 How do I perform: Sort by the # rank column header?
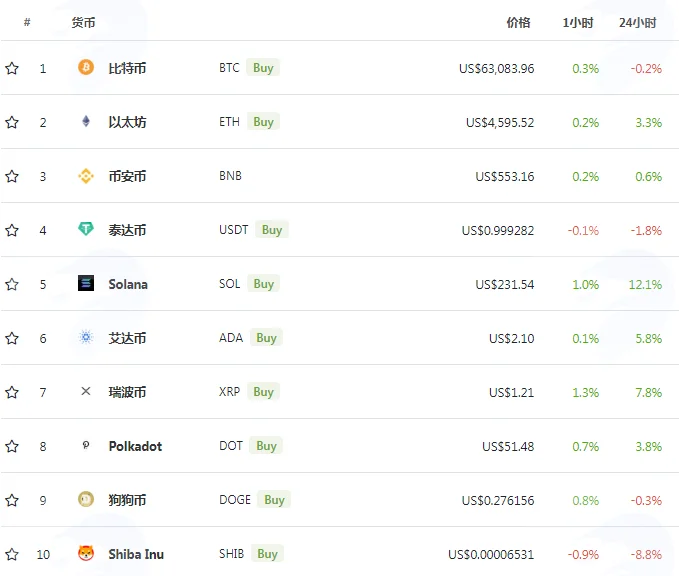pos(27,22)
